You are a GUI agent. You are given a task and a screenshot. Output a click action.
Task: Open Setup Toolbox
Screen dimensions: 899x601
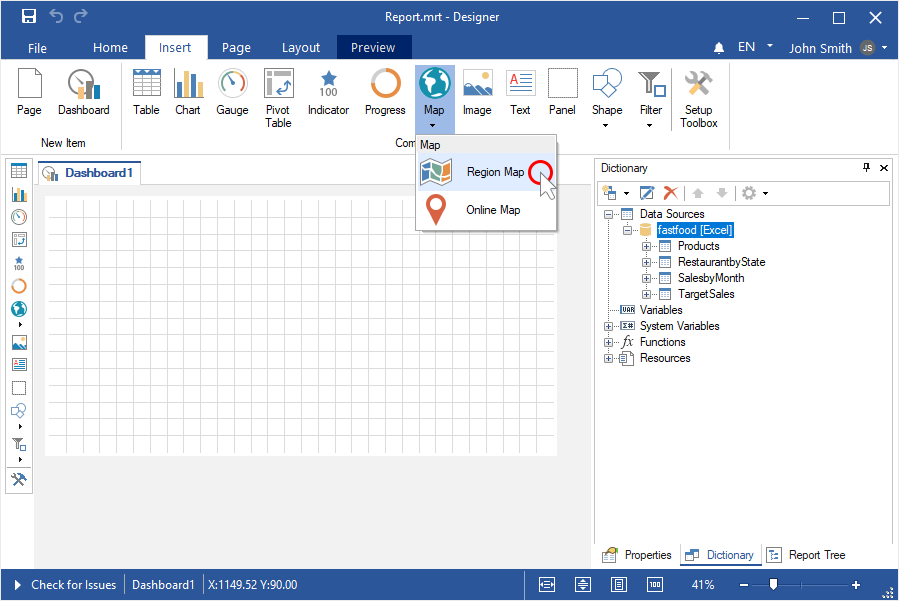pos(698,98)
